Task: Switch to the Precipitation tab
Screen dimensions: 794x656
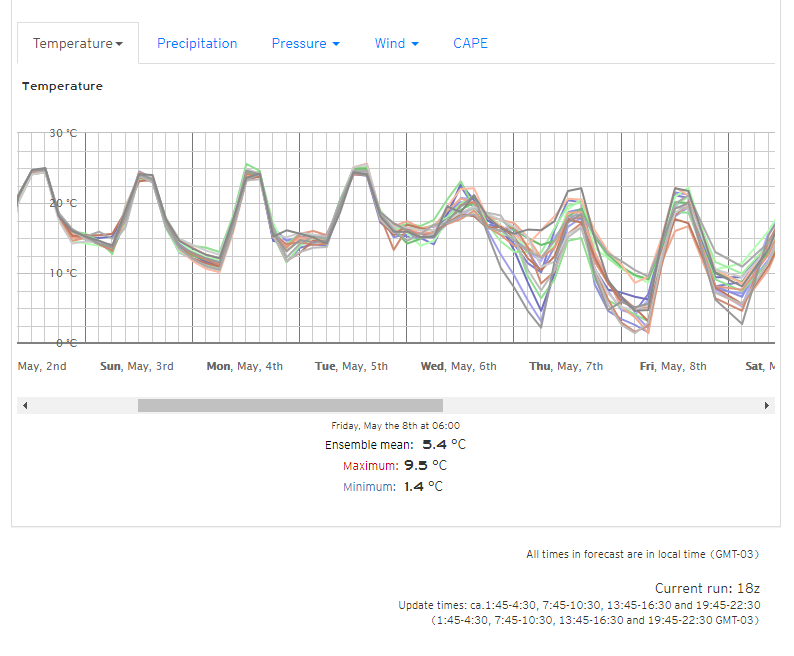Action: click(197, 44)
